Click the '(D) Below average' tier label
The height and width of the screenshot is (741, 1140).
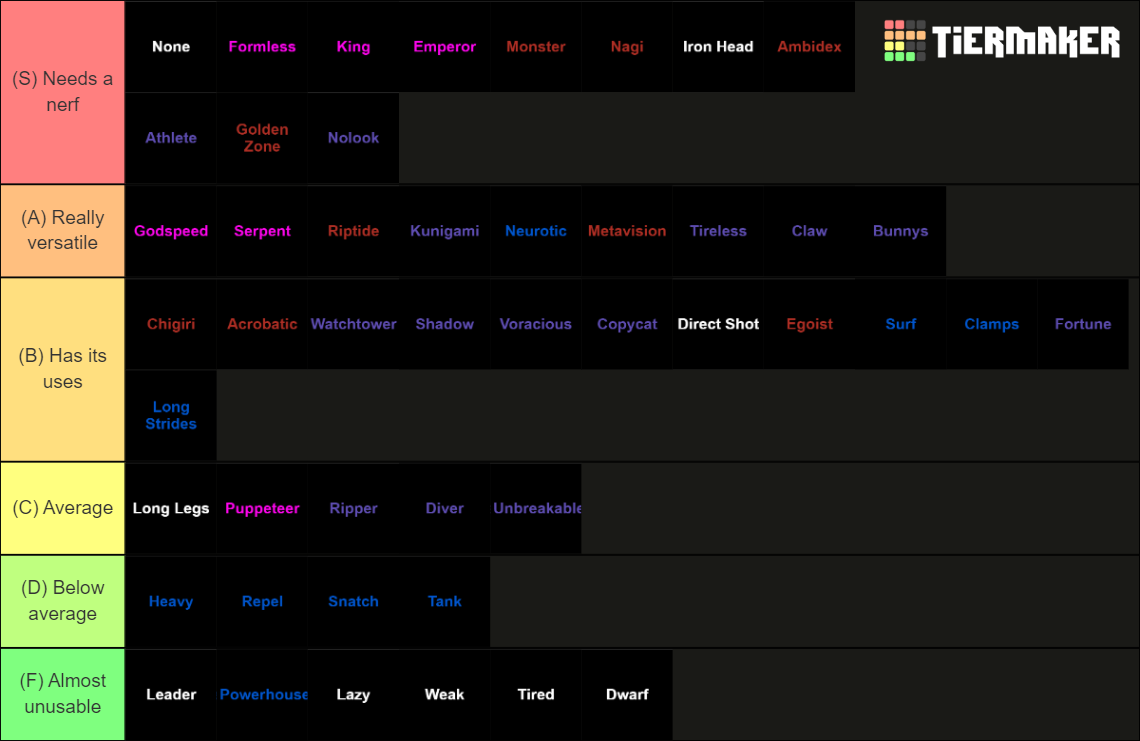click(62, 601)
